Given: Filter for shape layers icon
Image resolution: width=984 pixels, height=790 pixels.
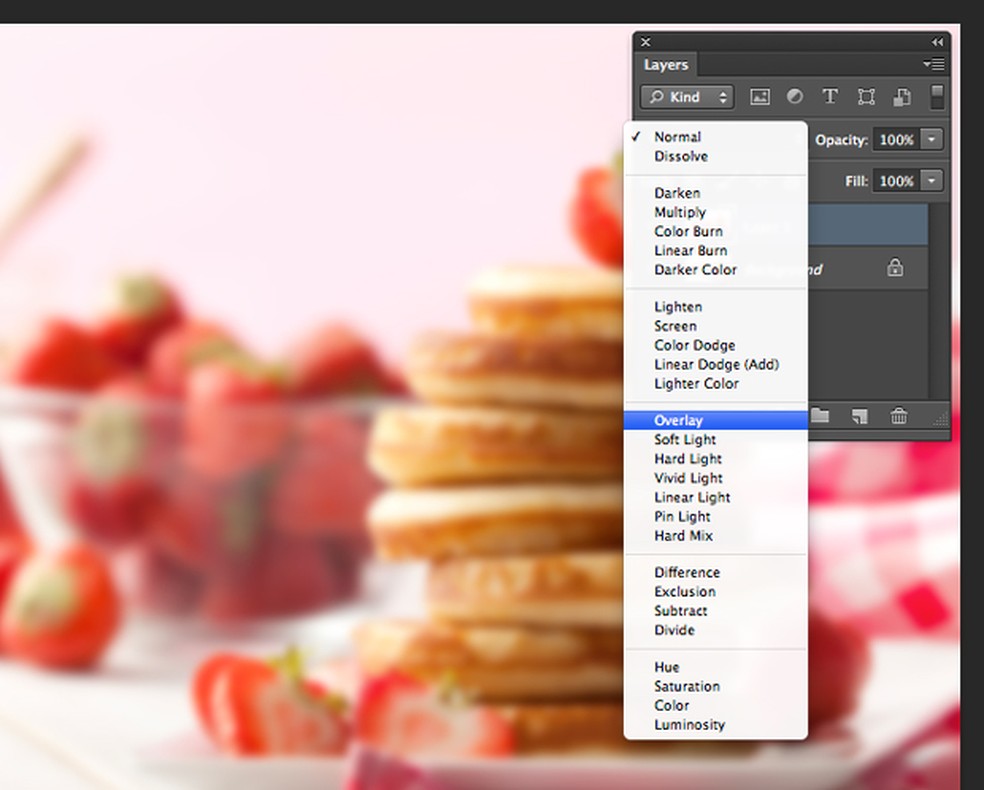Looking at the screenshot, I should pos(866,97).
